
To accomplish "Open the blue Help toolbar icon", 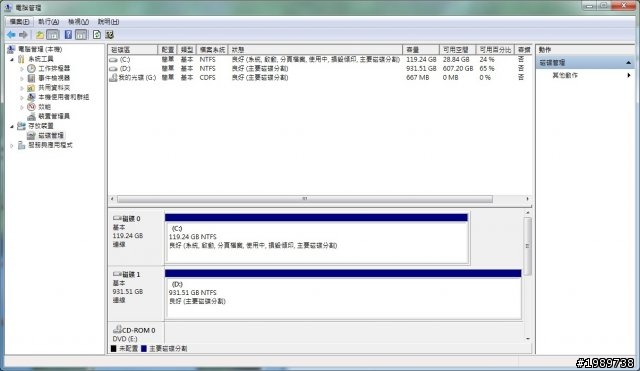I will 68,35.
